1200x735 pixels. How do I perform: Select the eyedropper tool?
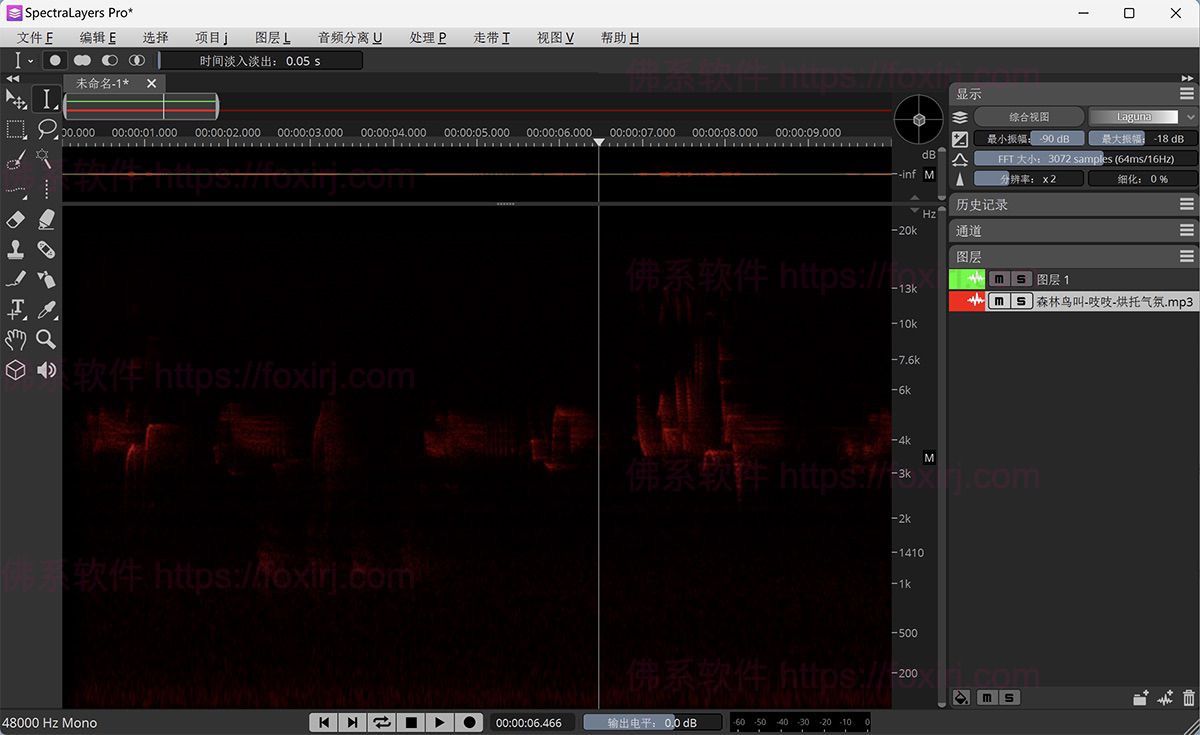[46, 309]
